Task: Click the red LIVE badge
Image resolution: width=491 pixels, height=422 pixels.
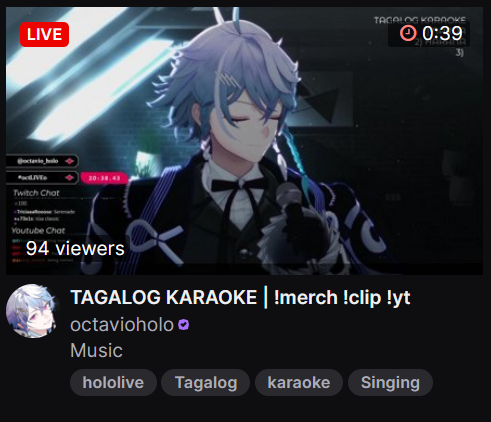Action: (x=44, y=34)
